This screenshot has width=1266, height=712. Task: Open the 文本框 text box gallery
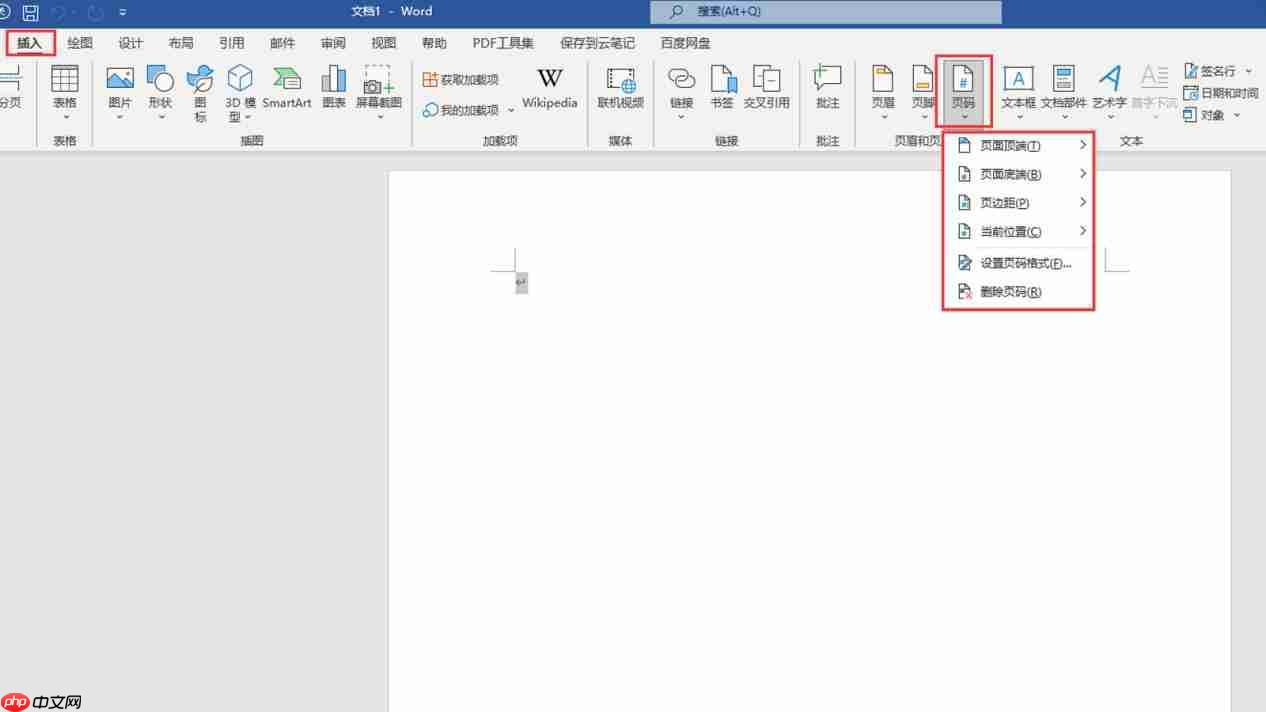click(1018, 94)
